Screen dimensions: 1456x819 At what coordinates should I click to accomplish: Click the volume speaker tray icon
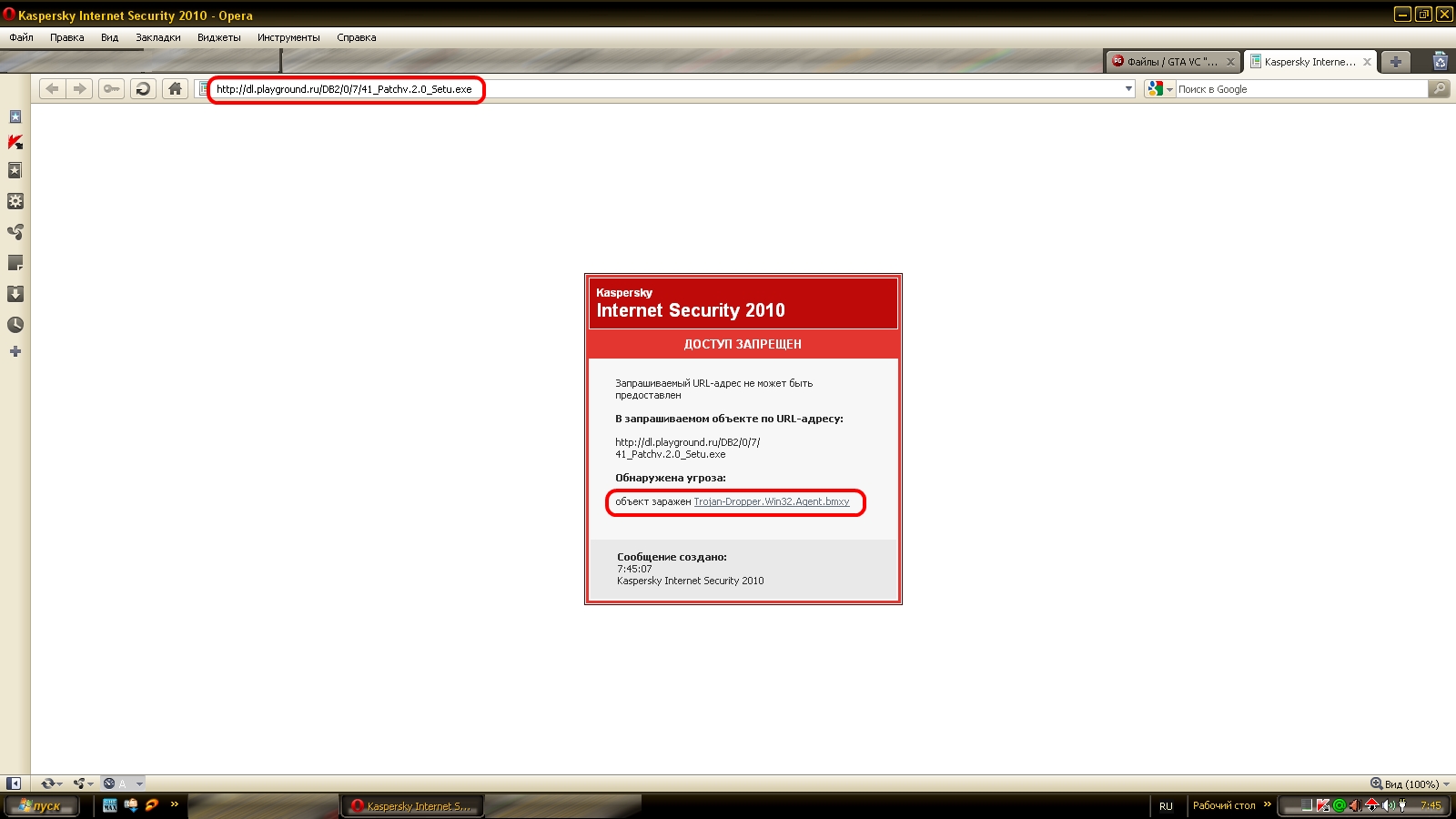click(1388, 805)
